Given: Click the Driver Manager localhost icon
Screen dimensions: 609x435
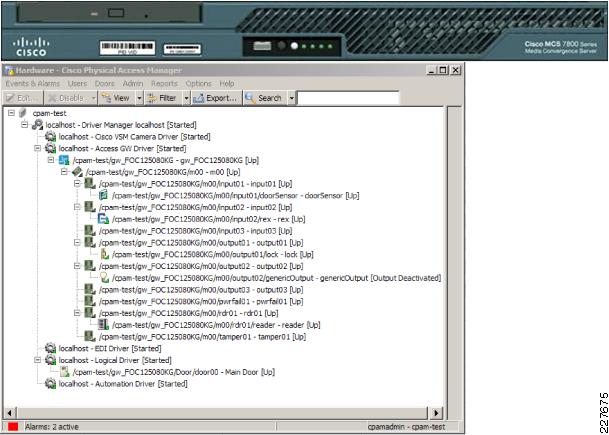Looking at the screenshot, I should click(37, 125).
